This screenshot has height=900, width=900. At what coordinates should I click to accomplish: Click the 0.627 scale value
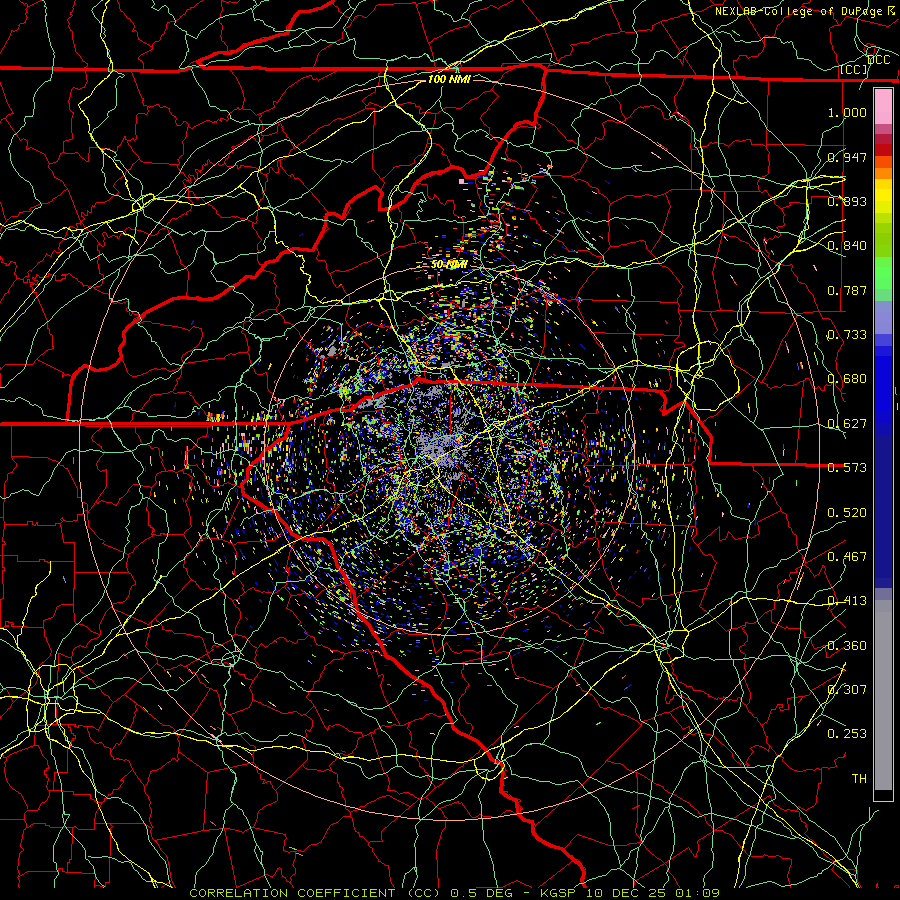click(x=847, y=424)
